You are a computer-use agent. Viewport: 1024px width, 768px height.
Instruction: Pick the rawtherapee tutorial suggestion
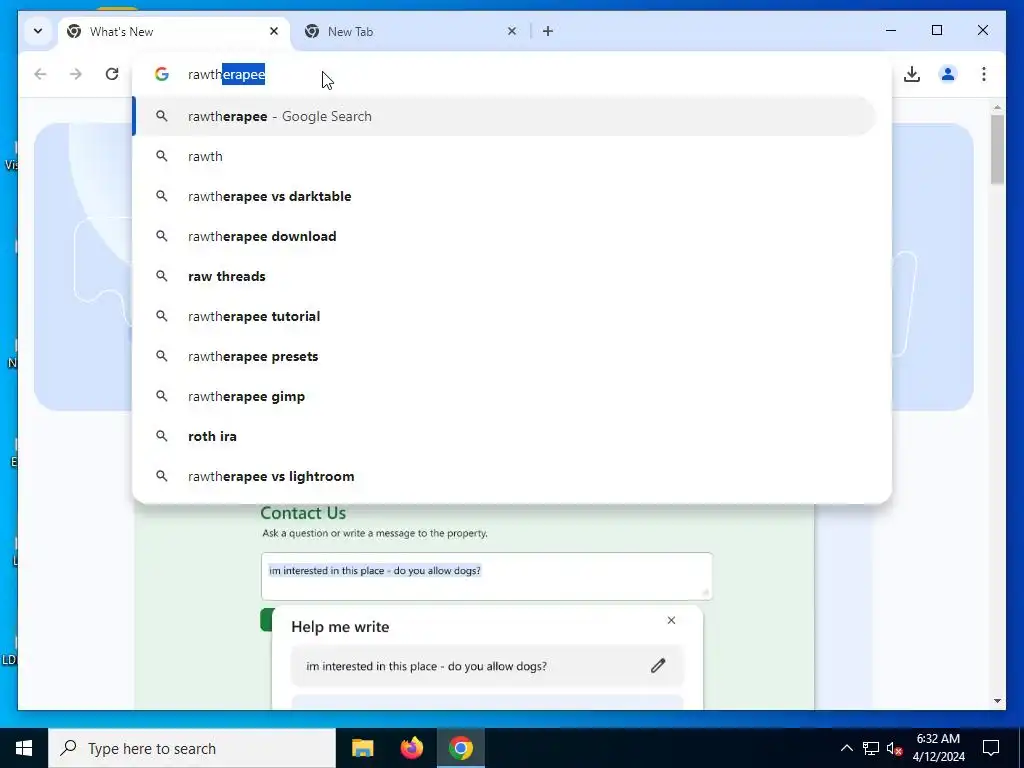pyautogui.click(x=504, y=316)
